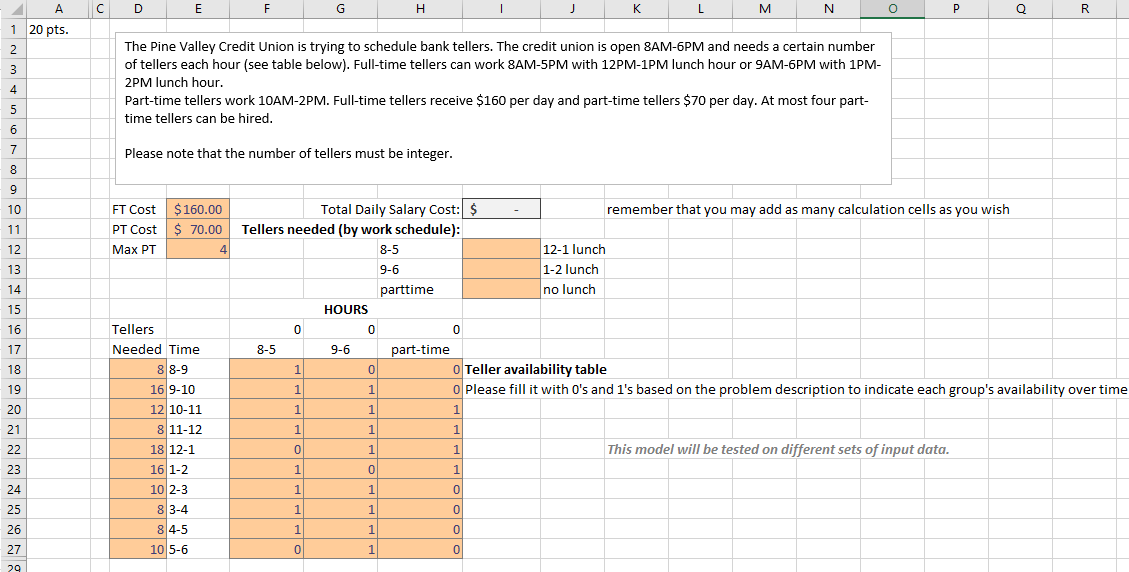Select column header K

[637, 9]
